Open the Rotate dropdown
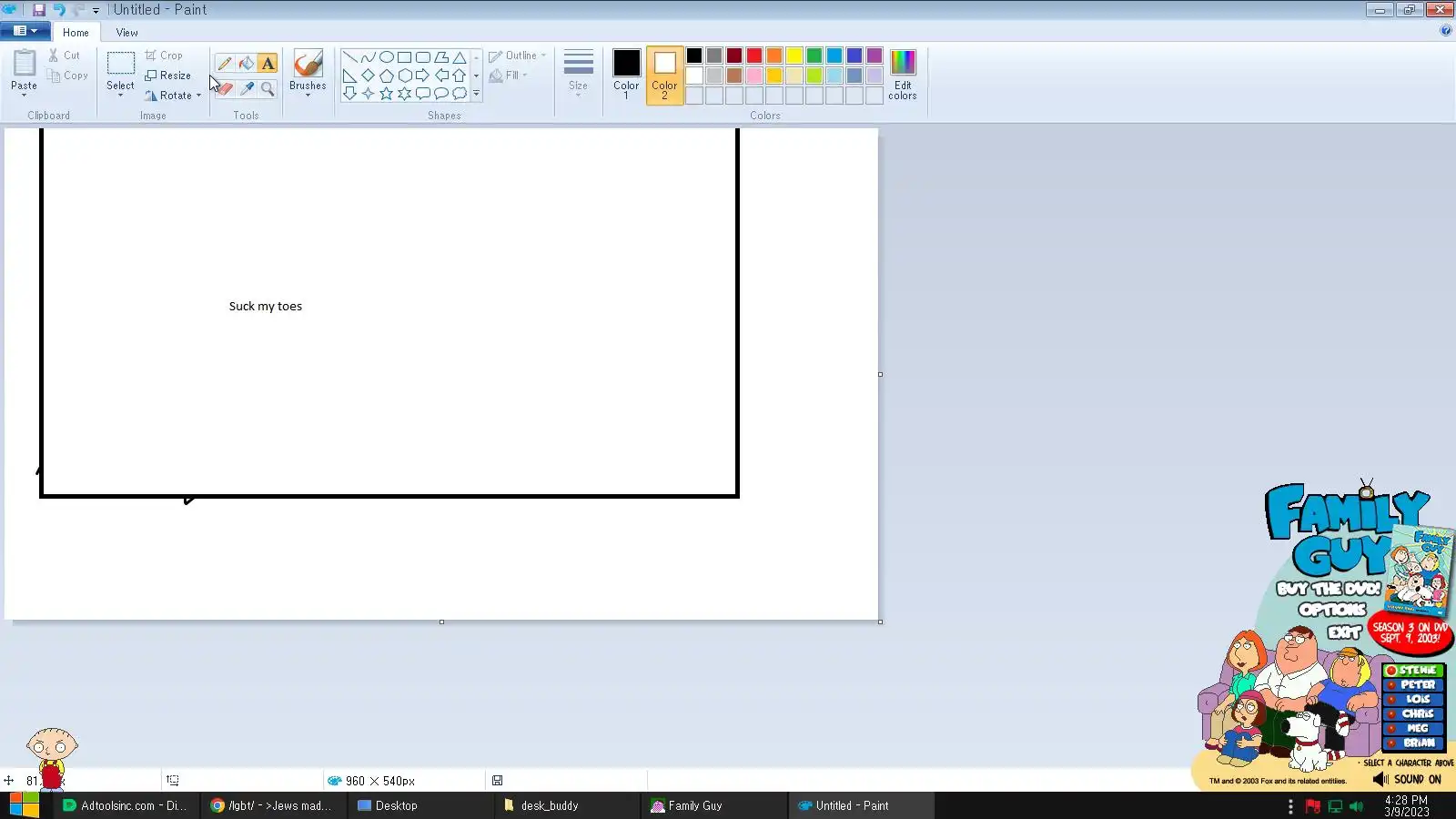Screen dimensions: 1456x819 coord(173,96)
